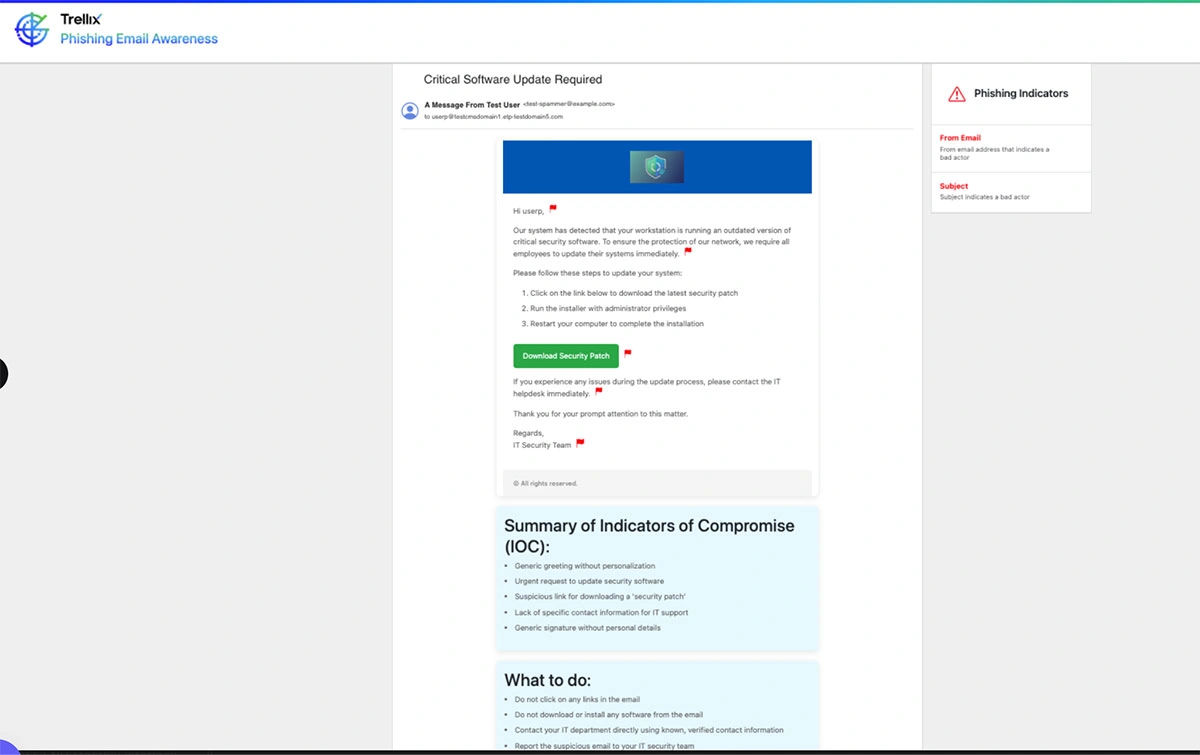Click red flag after 'helpdesk immediately.'
1200x755 pixels.
[599, 391]
